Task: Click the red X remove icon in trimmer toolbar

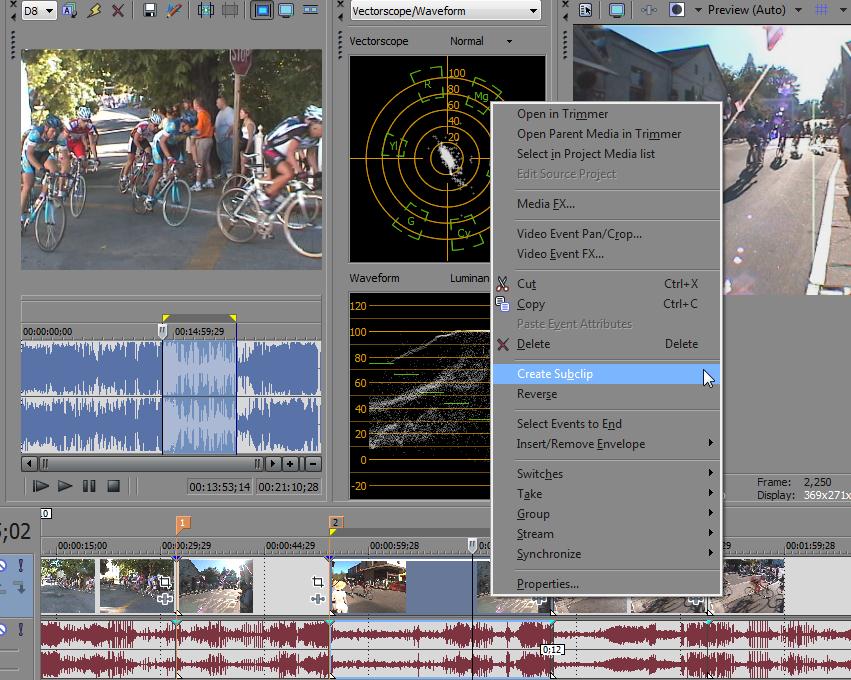Action: click(118, 10)
